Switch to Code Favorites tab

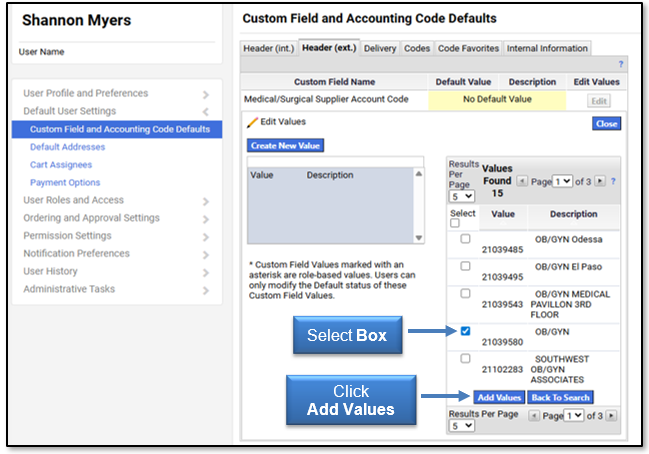coord(468,48)
